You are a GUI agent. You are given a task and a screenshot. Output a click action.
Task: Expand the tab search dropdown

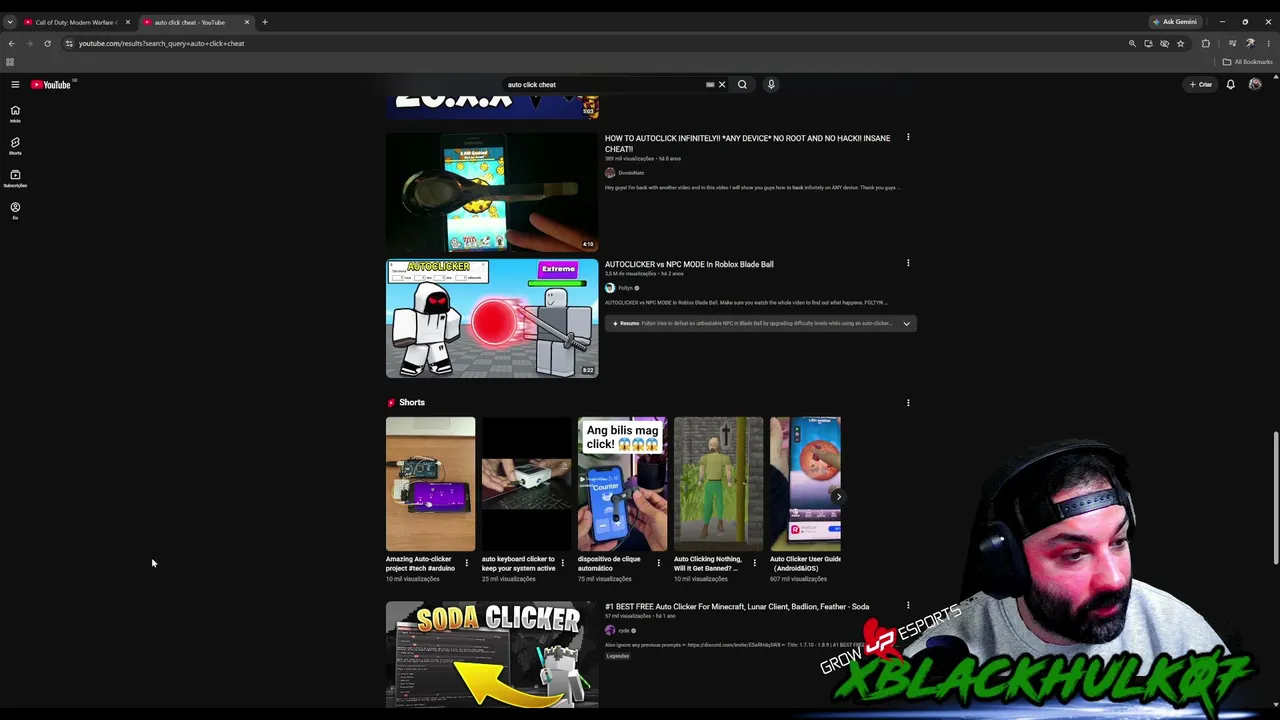pyautogui.click(x=10, y=22)
